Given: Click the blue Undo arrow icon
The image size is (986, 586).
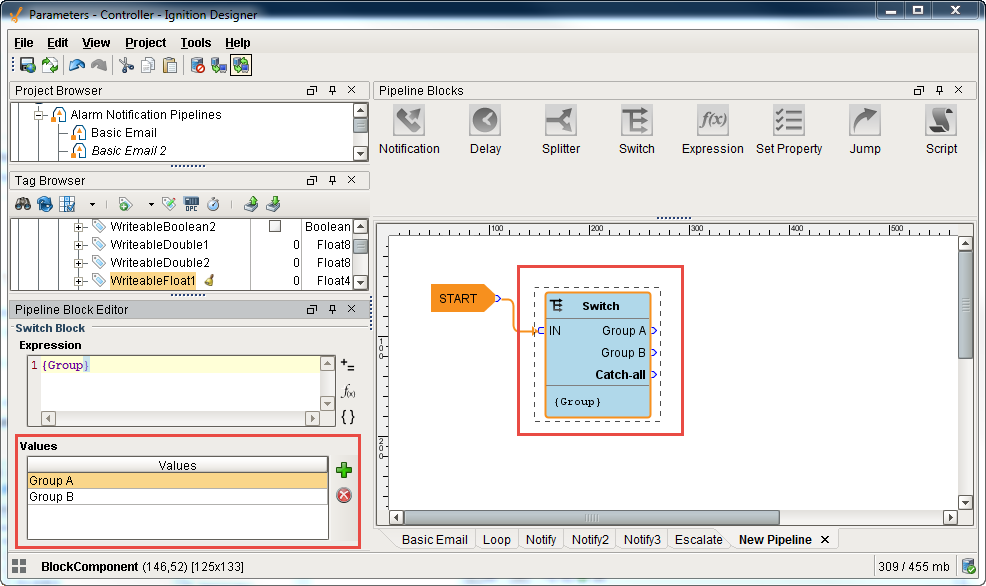Looking at the screenshot, I should 77,65.
